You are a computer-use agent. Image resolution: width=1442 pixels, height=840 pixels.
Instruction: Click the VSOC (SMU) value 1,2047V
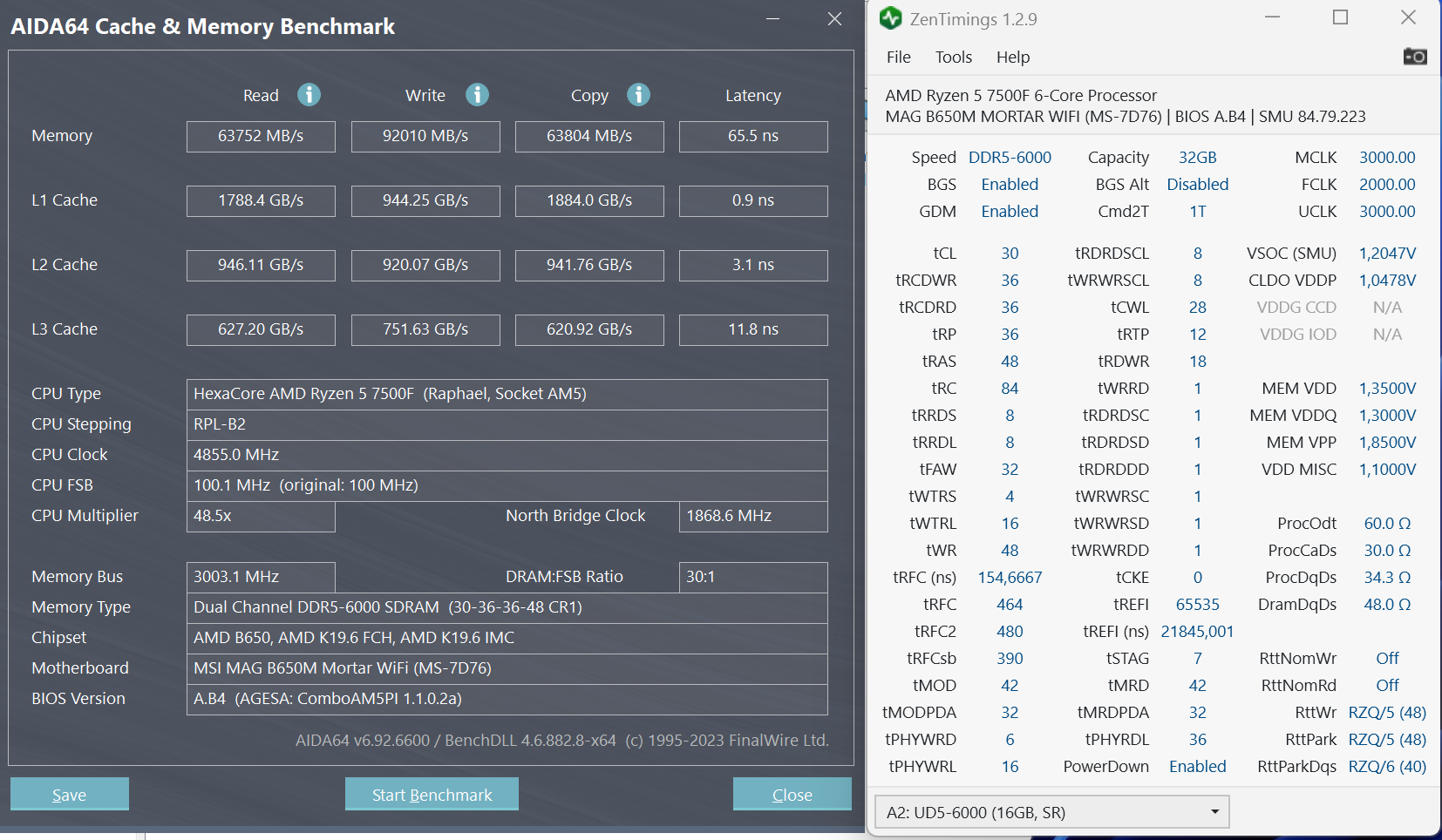pos(1387,254)
